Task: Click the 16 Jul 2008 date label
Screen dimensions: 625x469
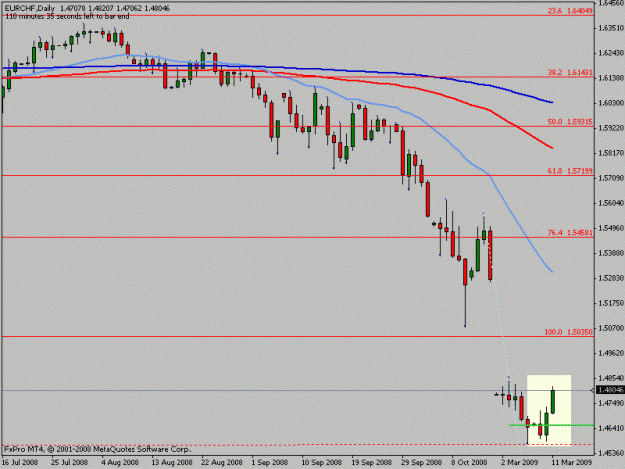Action: [x=20, y=463]
